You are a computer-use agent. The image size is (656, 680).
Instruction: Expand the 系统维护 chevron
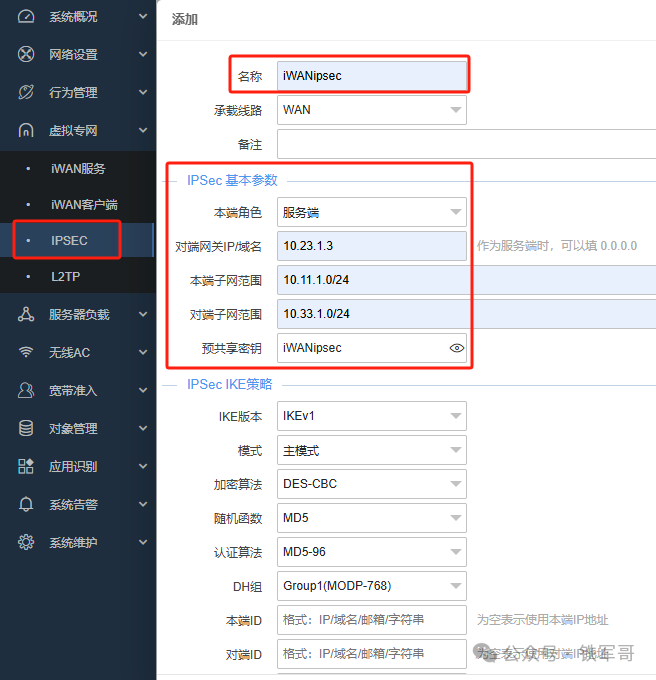[143, 542]
